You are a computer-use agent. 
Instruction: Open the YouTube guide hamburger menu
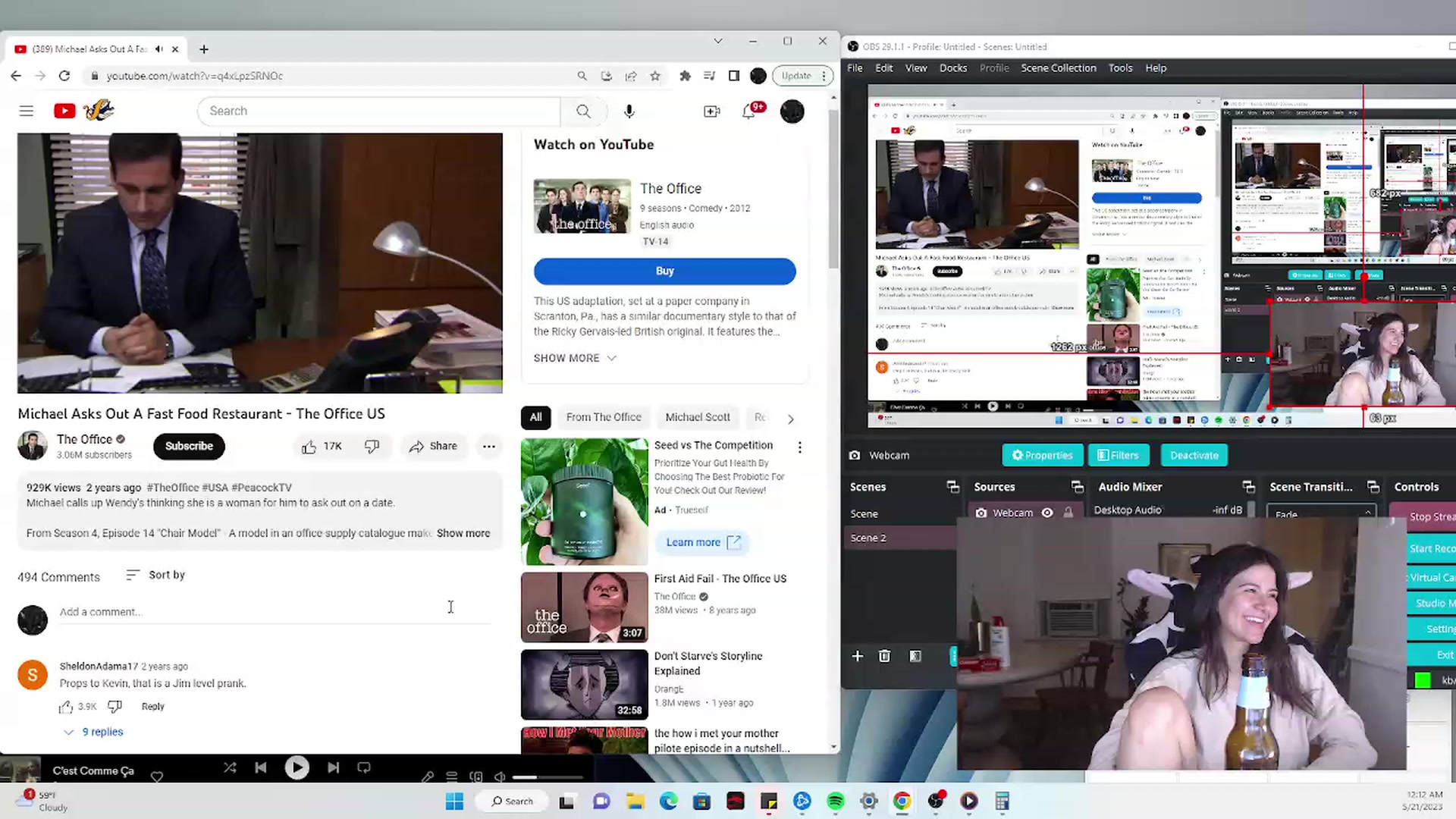click(27, 111)
